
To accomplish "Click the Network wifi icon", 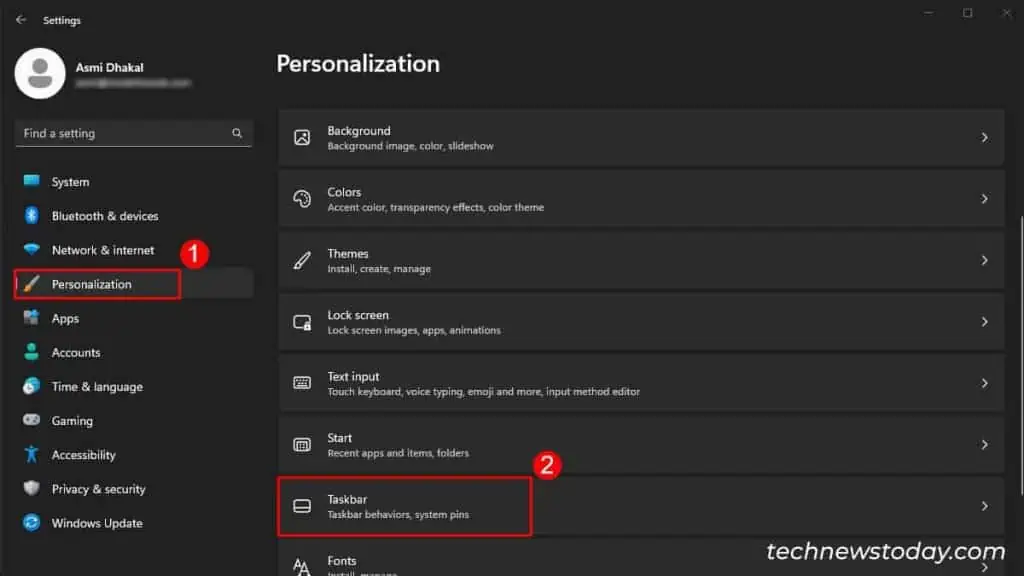I will point(31,249).
